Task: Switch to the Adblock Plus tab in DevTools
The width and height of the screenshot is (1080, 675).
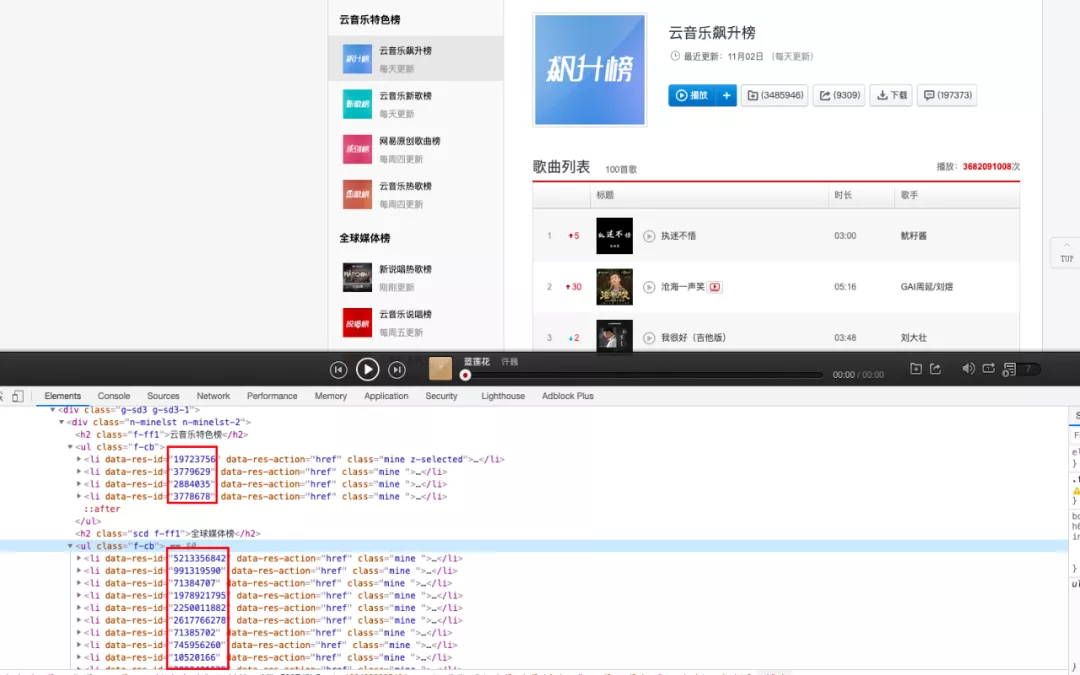Action: tap(568, 396)
